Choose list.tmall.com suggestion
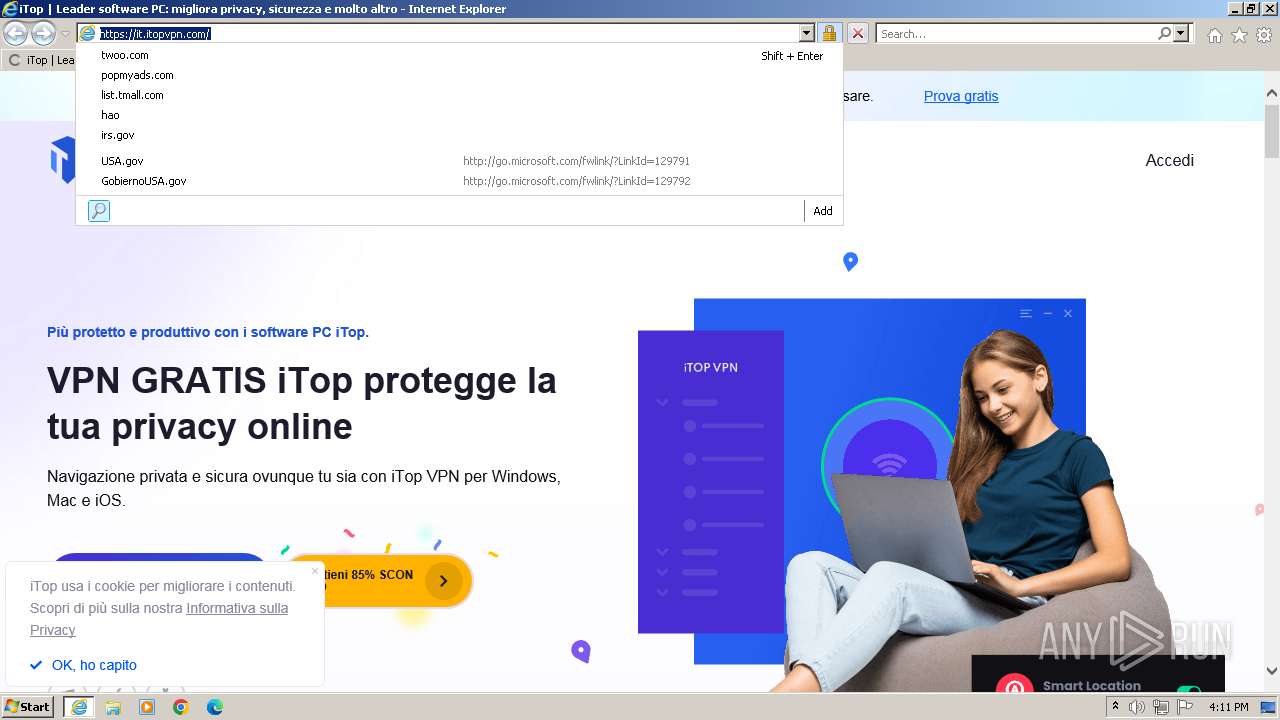Screen dimensions: 1280x720 [x=460, y=95]
